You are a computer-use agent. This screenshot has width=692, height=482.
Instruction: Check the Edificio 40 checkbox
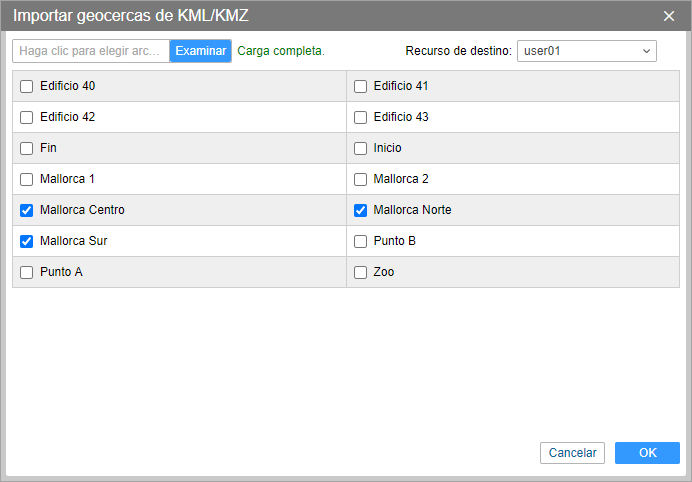coord(27,86)
